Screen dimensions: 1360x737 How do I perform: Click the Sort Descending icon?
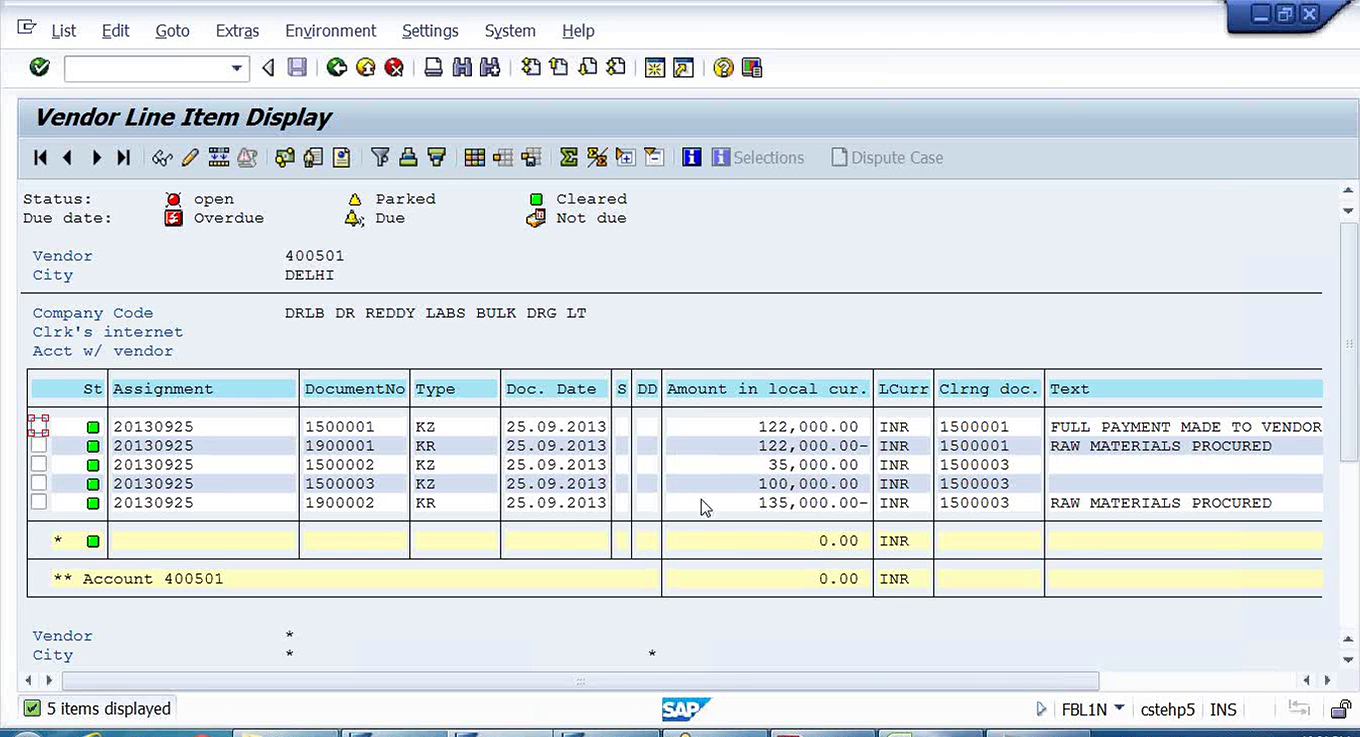tap(436, 157)
